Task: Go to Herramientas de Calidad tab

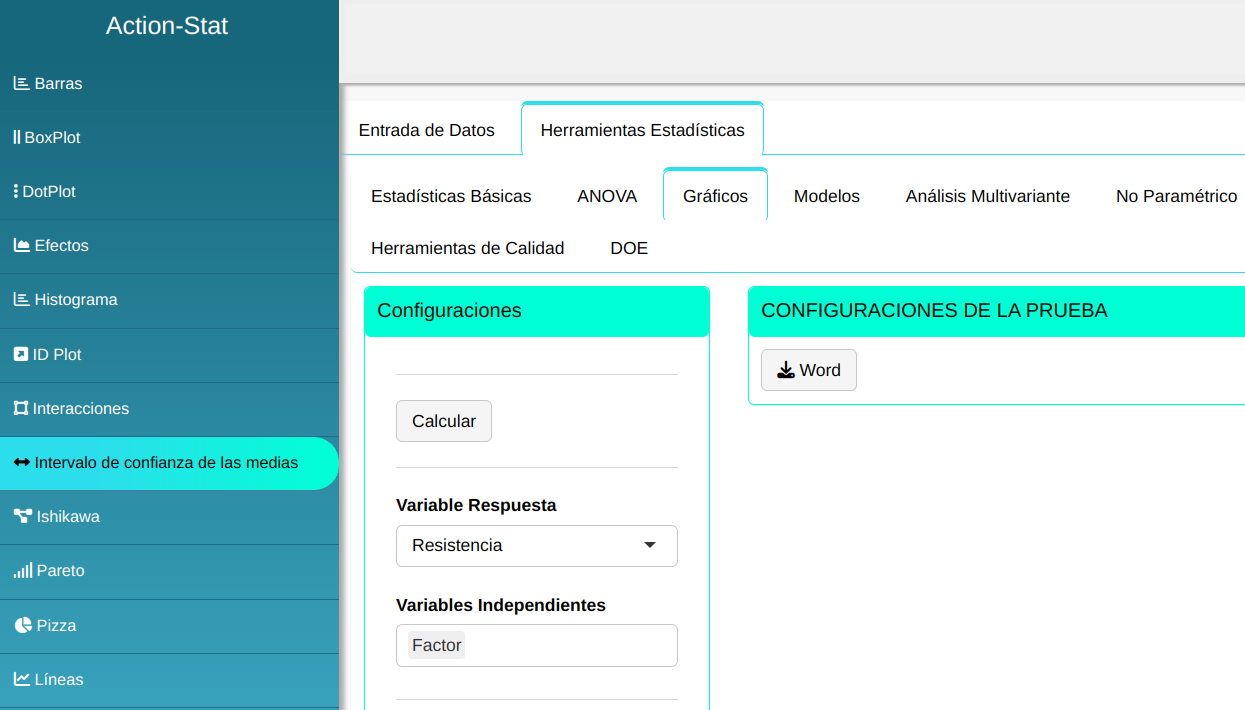Action: [x=467, y=248]
